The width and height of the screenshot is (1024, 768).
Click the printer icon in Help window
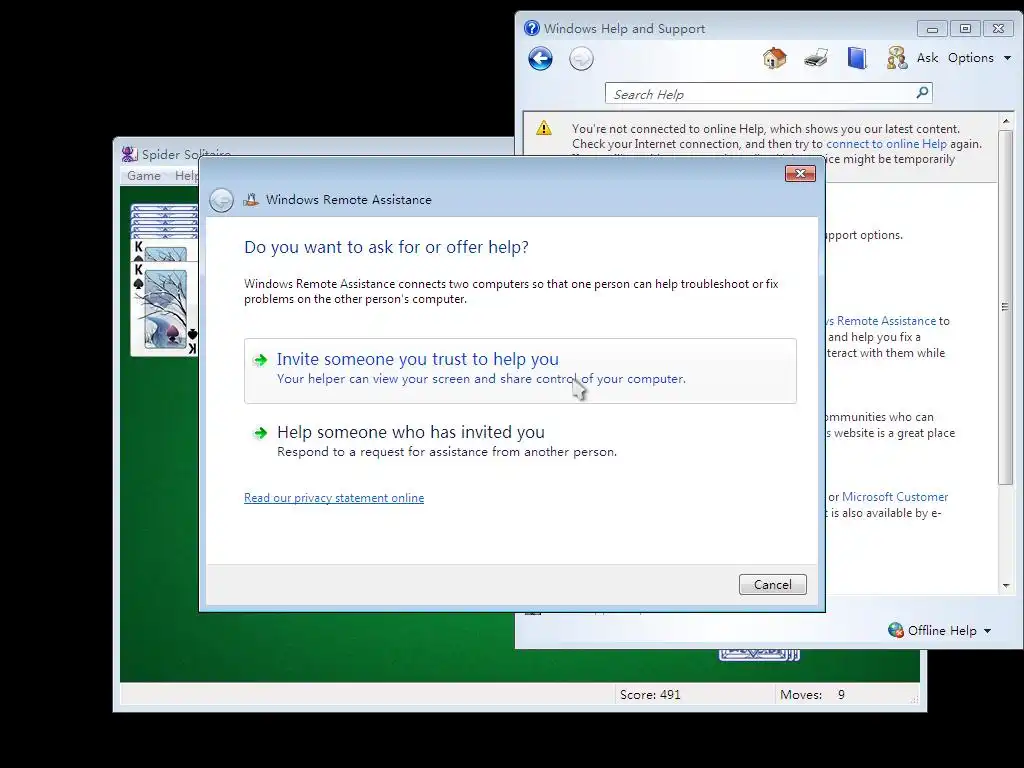[x=816, y=58]
